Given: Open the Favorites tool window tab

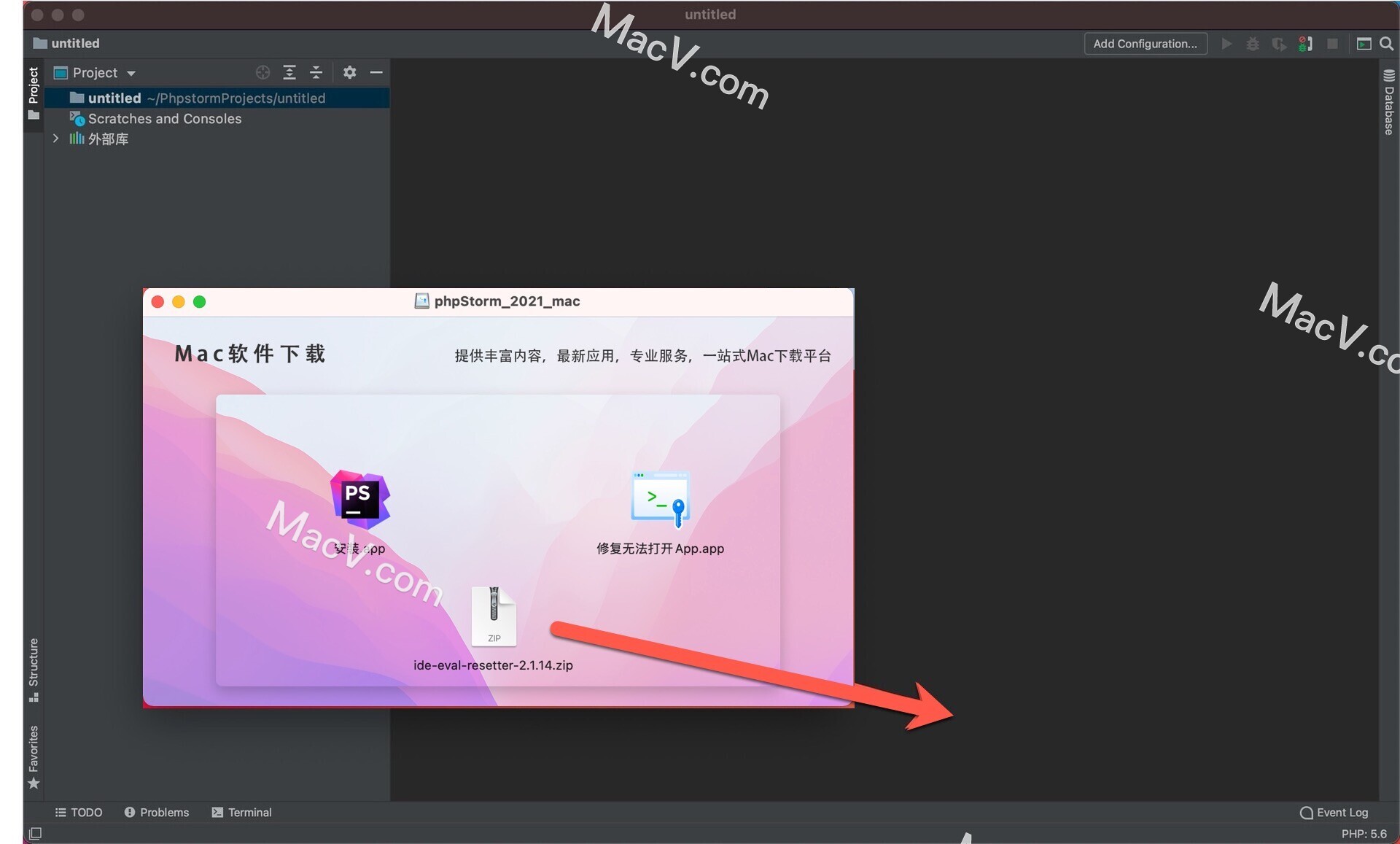Looking at the screenshot, I should tap(34, 756).
